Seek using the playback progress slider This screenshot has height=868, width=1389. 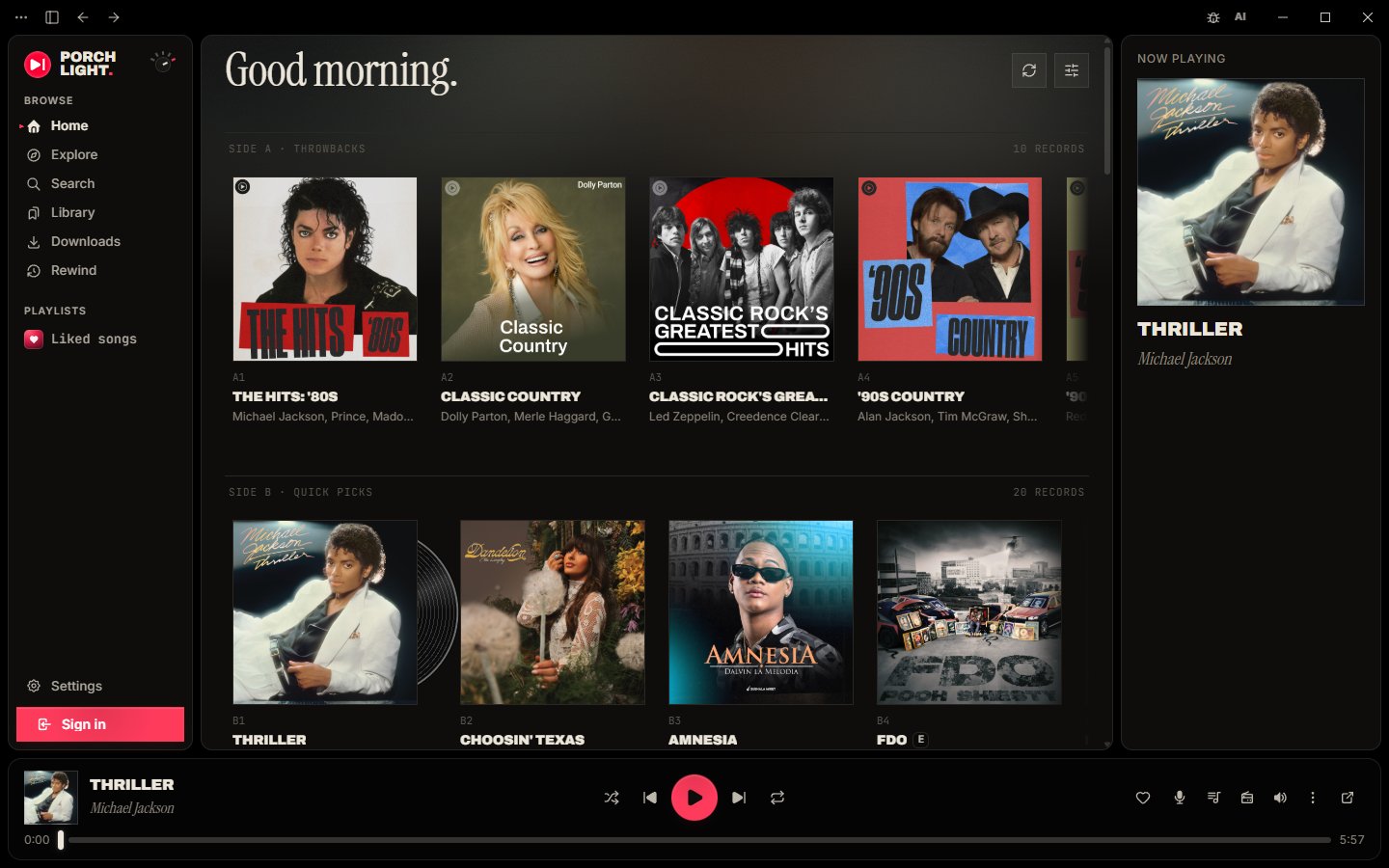coord(694,840)
